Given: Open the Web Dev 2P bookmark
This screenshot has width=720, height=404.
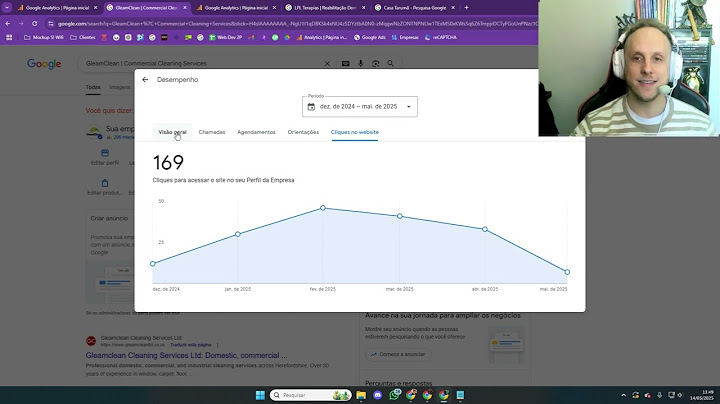Looking at the screenshot, I should click(x=225, y=38).
